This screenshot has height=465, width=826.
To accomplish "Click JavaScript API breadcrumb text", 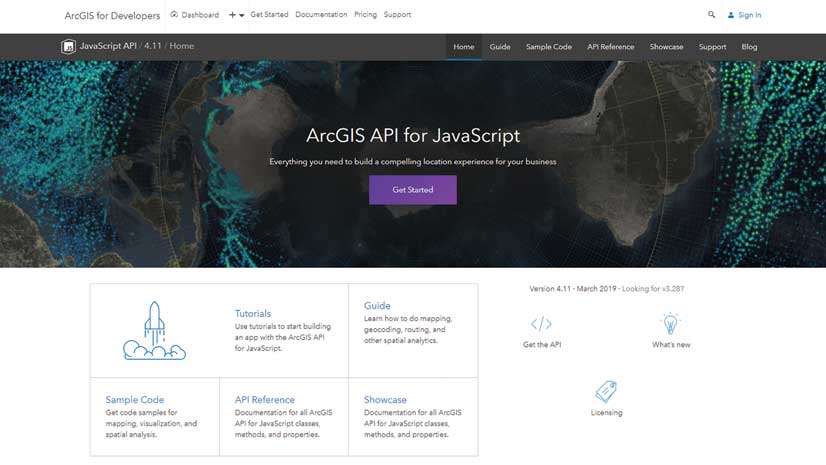I will pos(108,46).
